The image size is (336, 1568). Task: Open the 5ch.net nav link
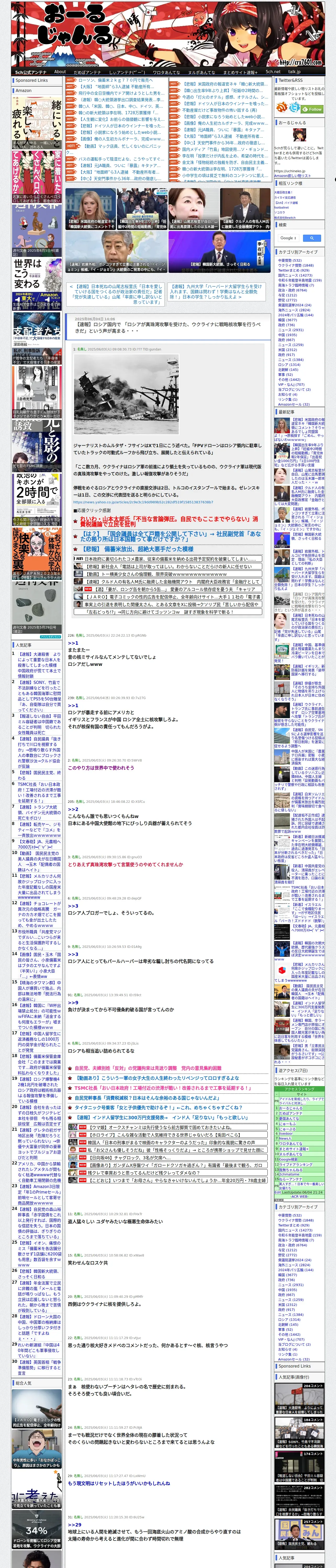273,72
